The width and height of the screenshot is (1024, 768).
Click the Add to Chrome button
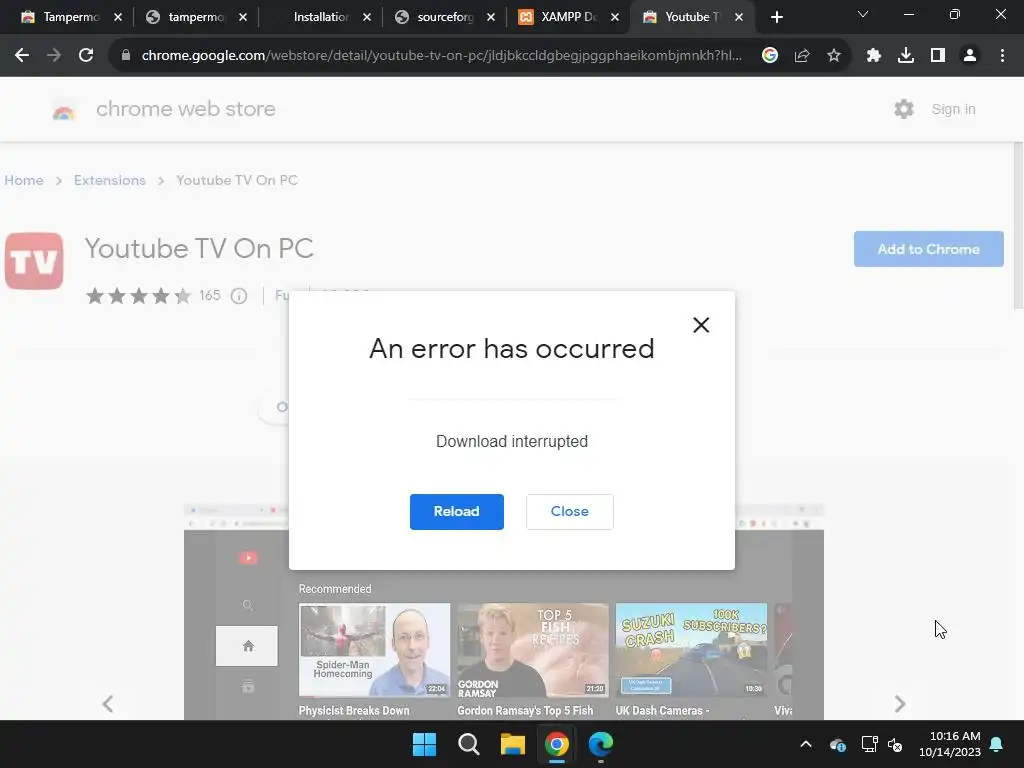928,249
